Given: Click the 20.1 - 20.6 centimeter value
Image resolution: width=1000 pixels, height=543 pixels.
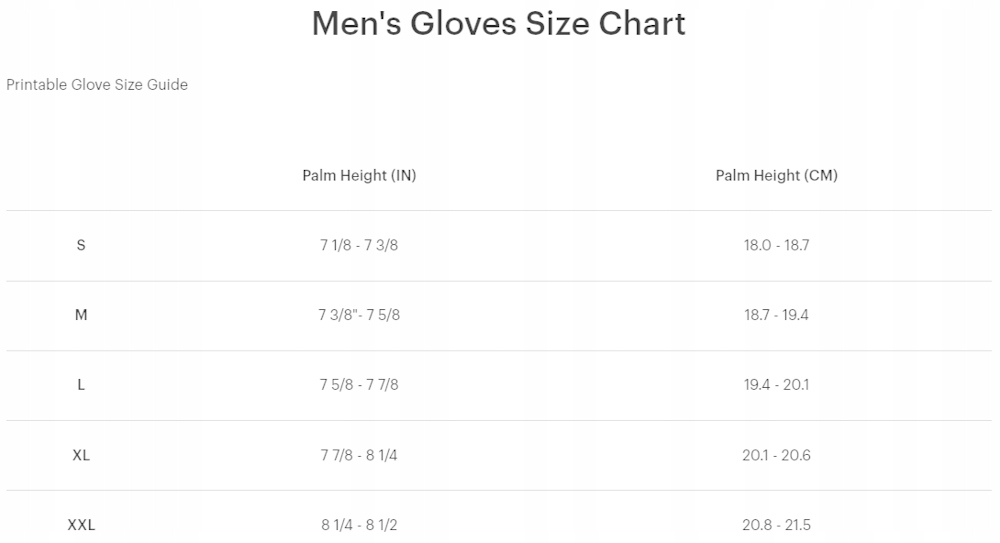Looking at the screenshot, I should click(x=776, y=455).
